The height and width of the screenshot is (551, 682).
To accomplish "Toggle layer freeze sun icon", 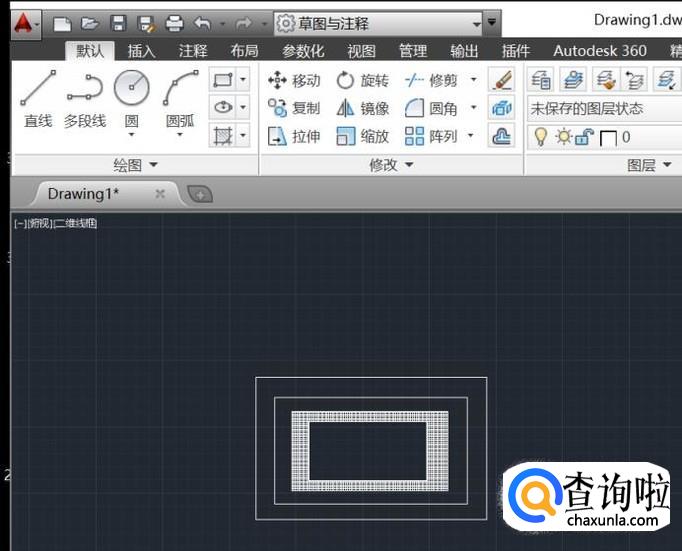I will point(563,137).
